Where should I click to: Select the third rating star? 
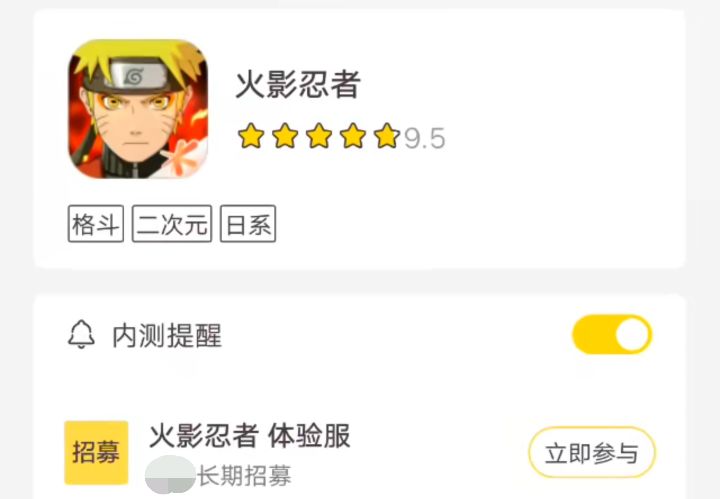(x=319, y=136)
